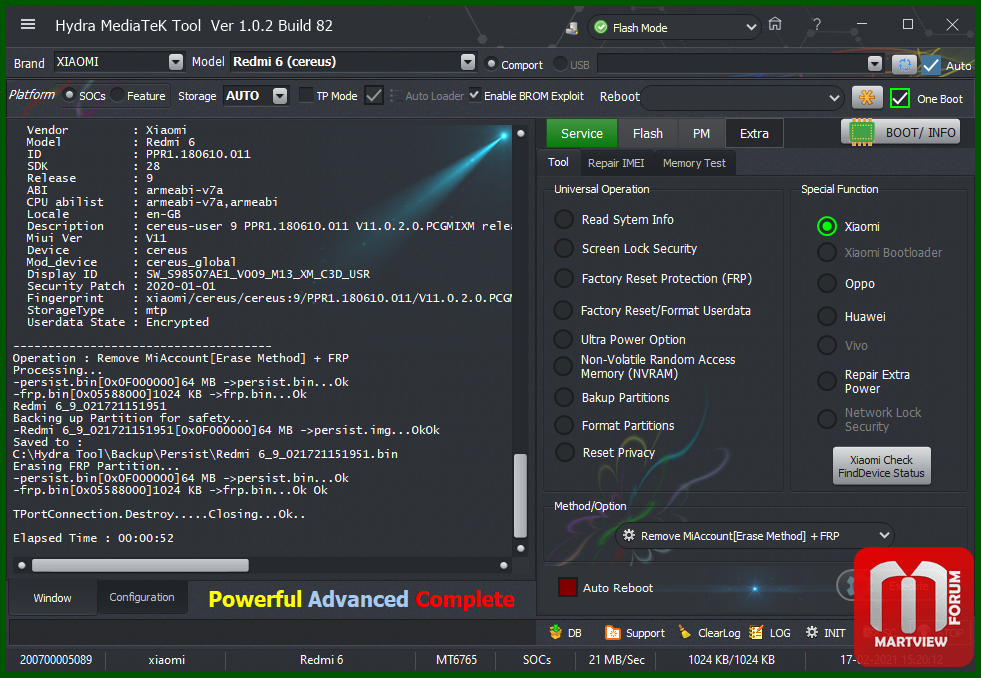Click the help question mark icon
Viewport: 981px width, 678px height.
pyautogui.click(x=818, y=24)
